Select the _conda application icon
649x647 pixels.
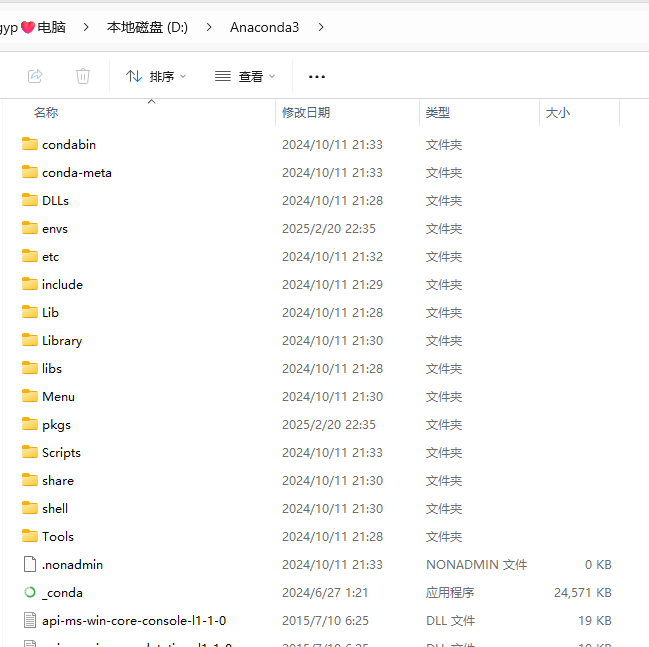(x=30, y=592)
